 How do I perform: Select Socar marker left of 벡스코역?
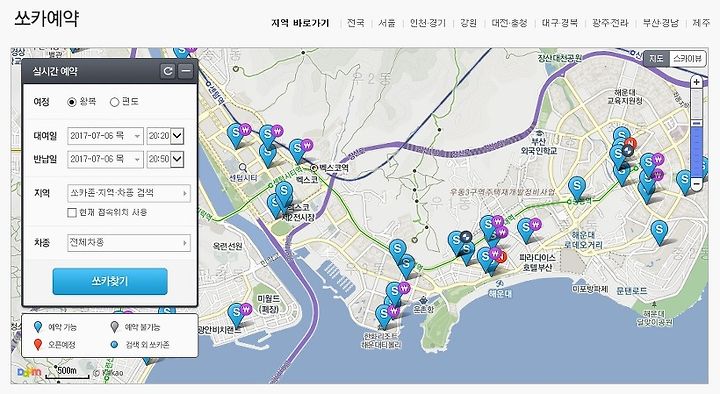click(298, 150)
